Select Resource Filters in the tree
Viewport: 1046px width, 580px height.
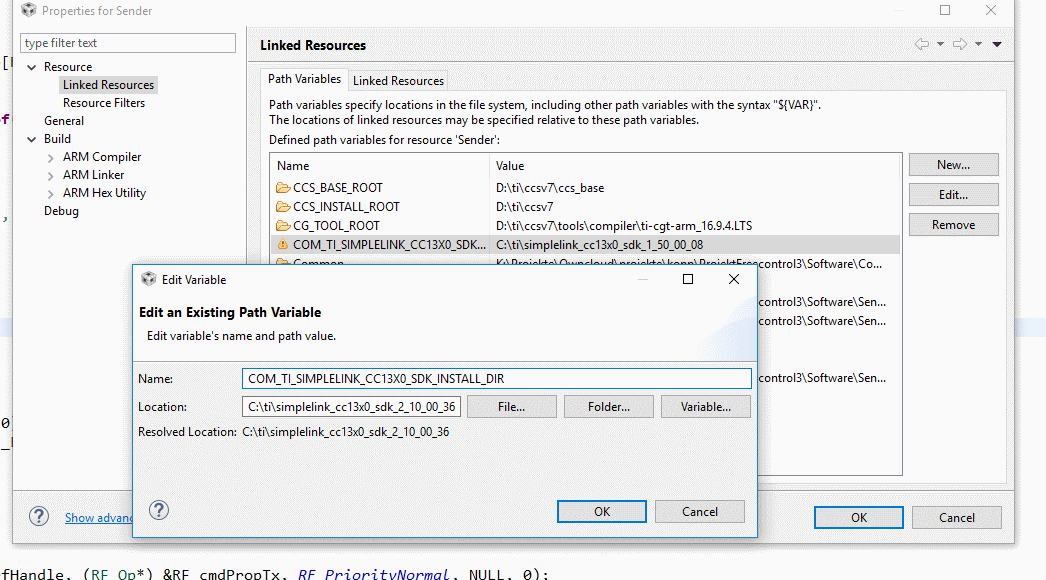(104, 103)
